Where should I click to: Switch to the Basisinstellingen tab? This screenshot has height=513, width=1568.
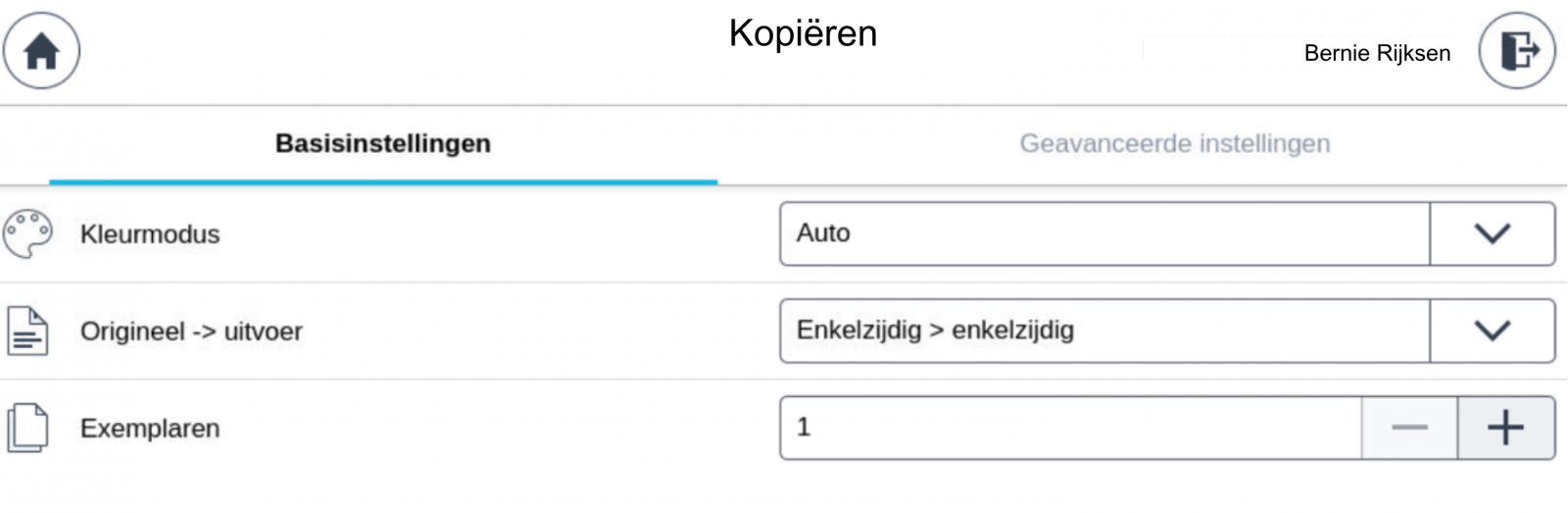coord(383,143)
